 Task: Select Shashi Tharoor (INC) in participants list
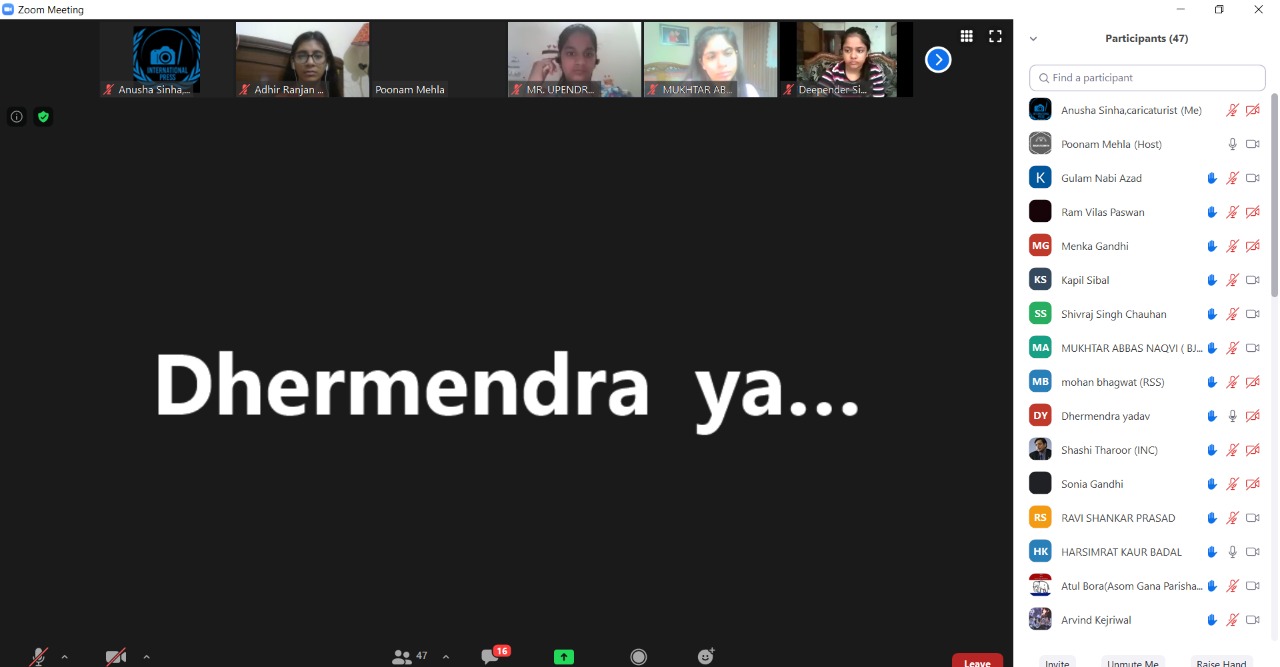tap(1109, 450)
